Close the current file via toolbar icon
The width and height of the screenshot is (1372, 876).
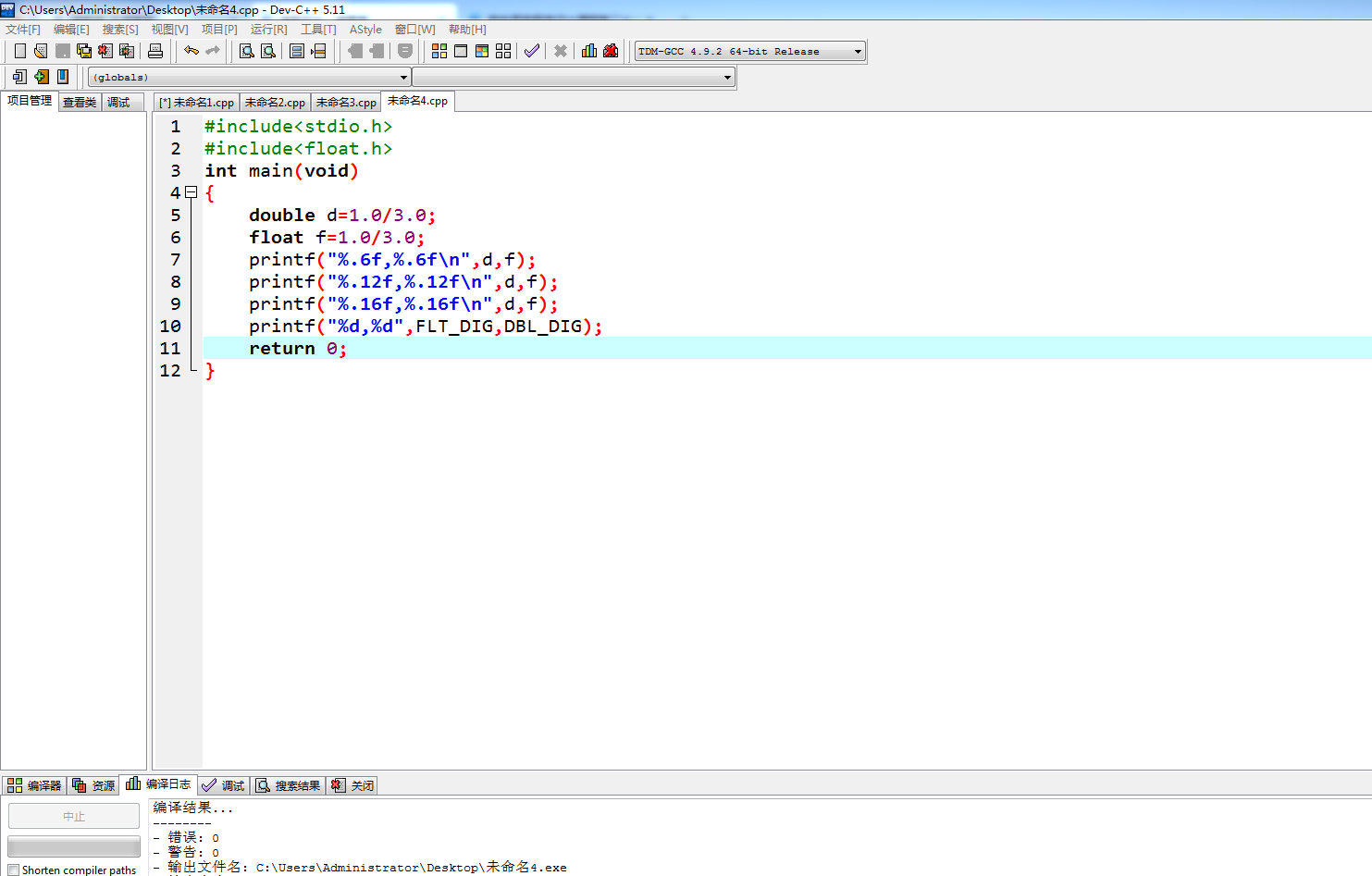point(105,51)
